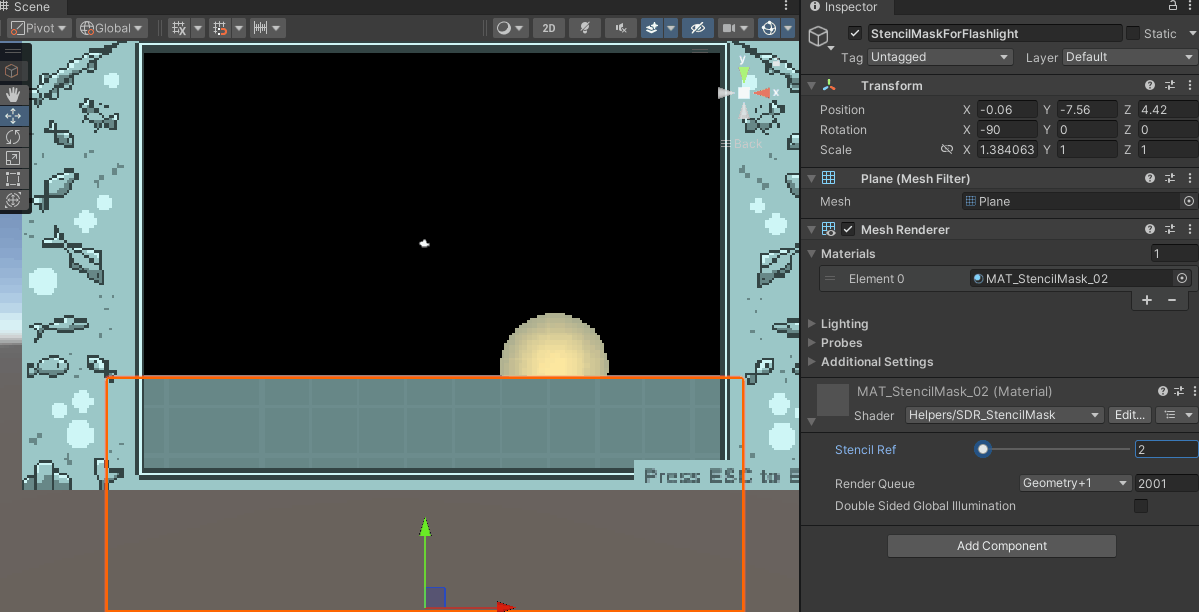Image resolution: width=1199 pixels, height=612 pixels.
Task: Select the Transform tool
Action: (13, 200)
